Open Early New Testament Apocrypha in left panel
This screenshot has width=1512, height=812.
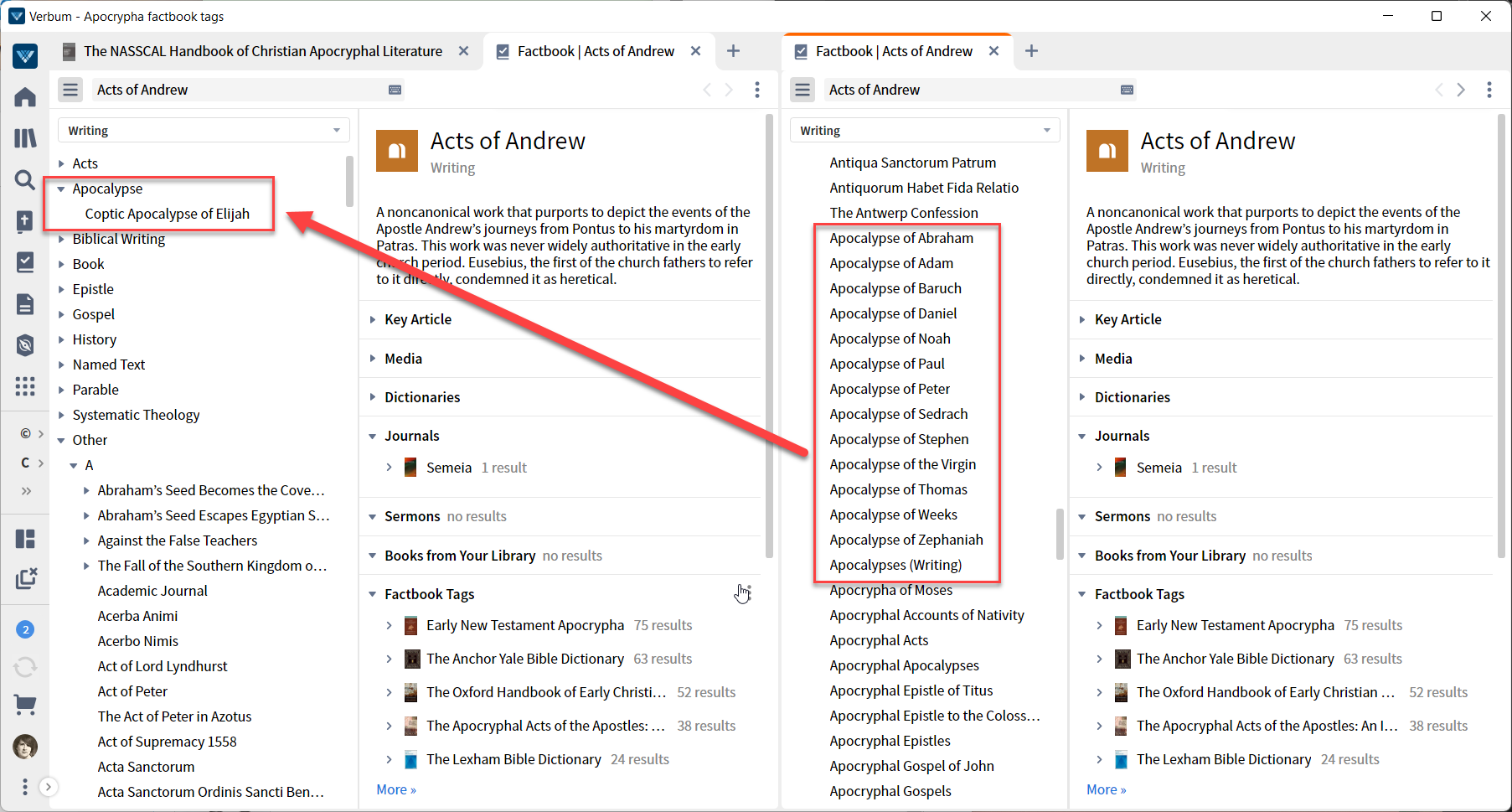coord(525,625)
